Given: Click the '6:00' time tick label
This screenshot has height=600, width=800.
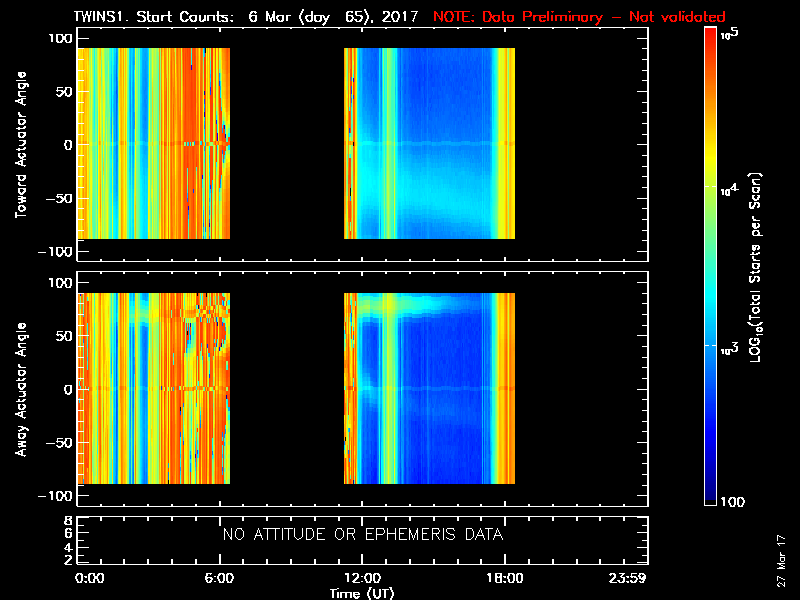Looking at the screenshot, I should (x=219, y=578).
